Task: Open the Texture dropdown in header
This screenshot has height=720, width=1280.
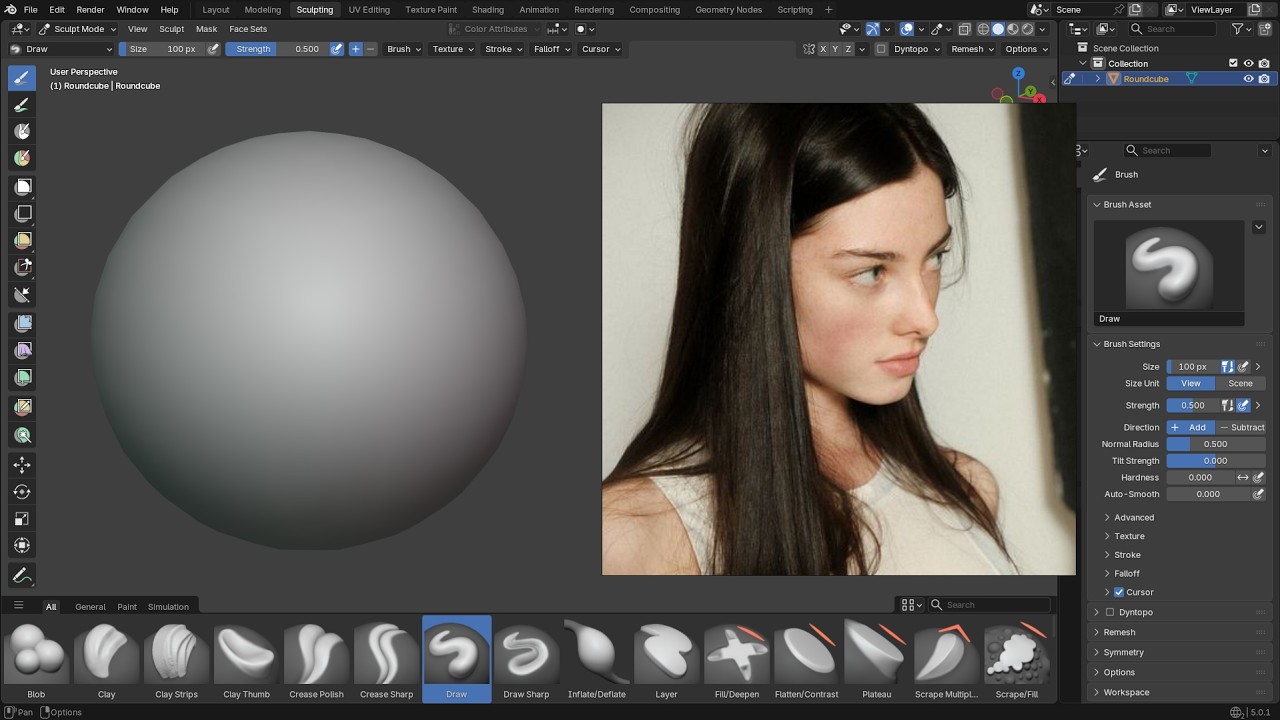Action: point(452,49)
